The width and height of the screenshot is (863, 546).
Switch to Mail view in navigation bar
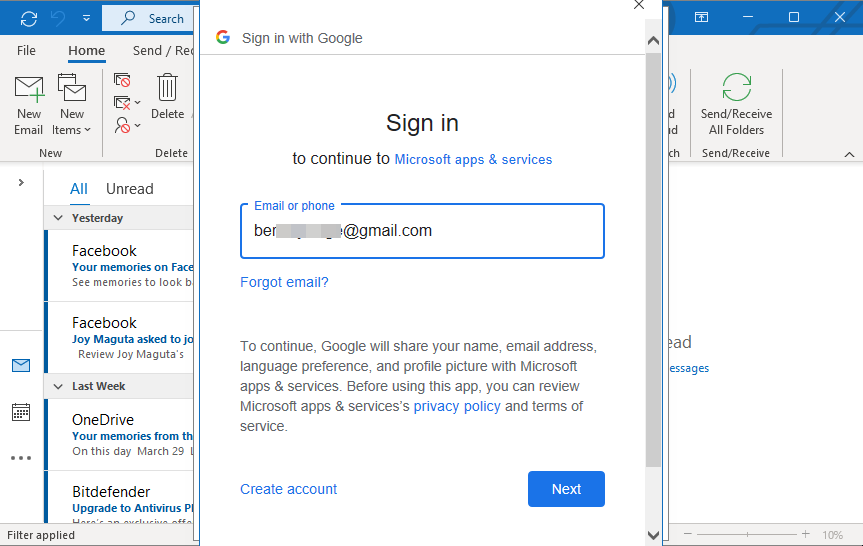tap(21, 365)
